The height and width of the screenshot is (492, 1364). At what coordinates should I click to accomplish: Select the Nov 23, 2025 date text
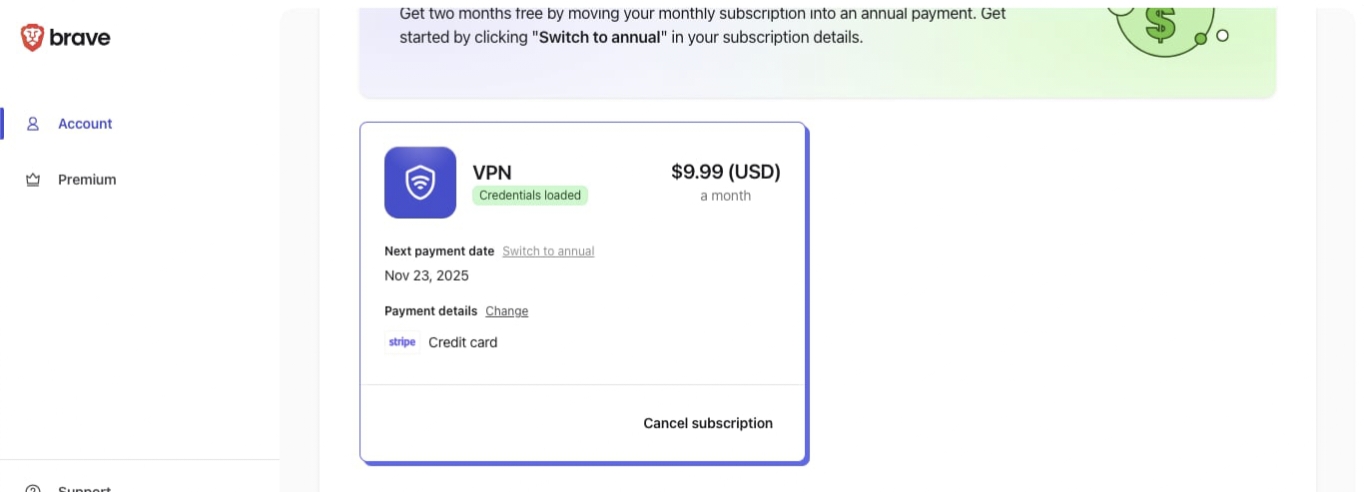pos(426,276)
